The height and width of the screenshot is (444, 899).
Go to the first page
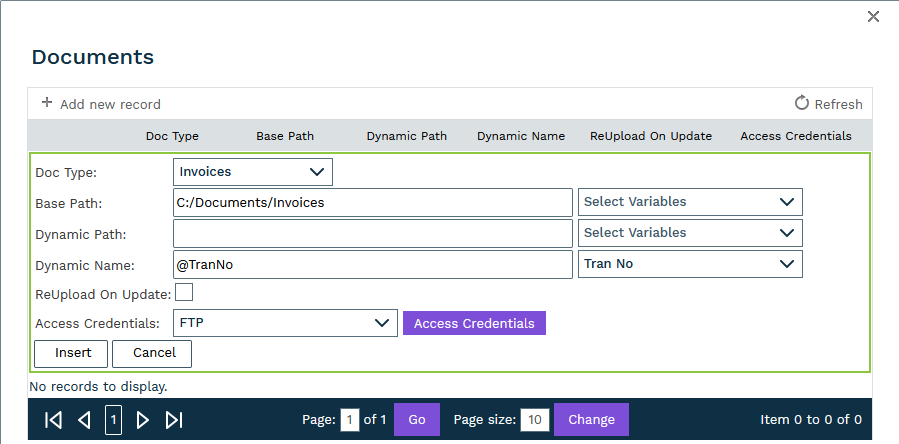(x=54, y=420)
